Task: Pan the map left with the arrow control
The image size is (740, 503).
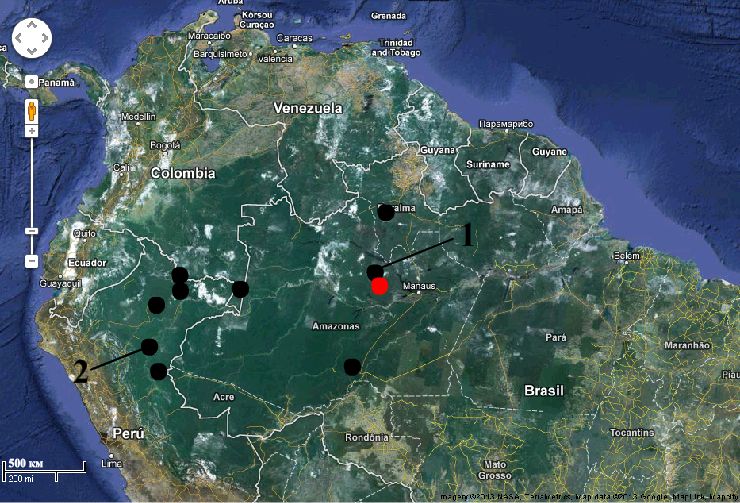Action: coord(18,38)
